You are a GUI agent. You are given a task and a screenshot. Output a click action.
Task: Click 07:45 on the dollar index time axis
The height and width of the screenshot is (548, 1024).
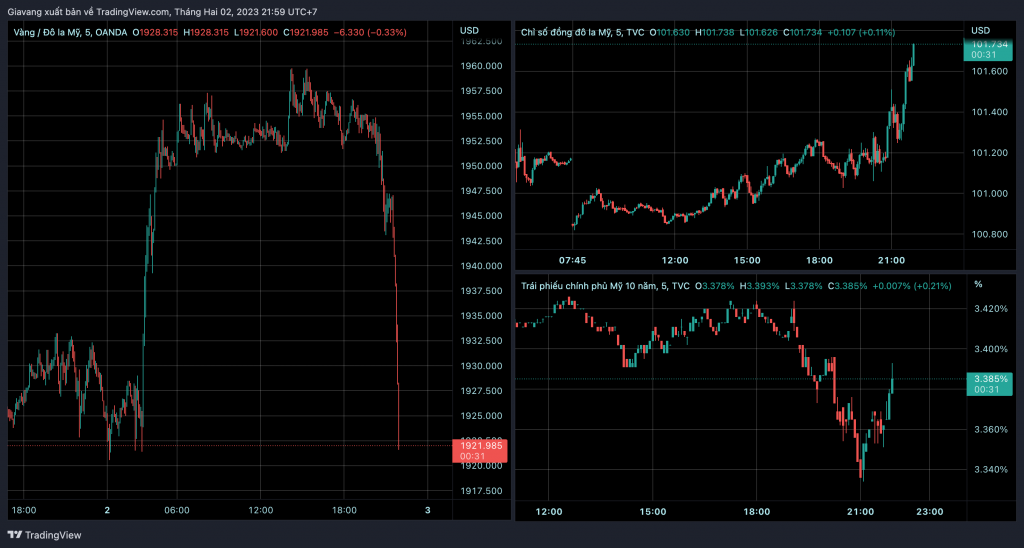coord(573,260)
